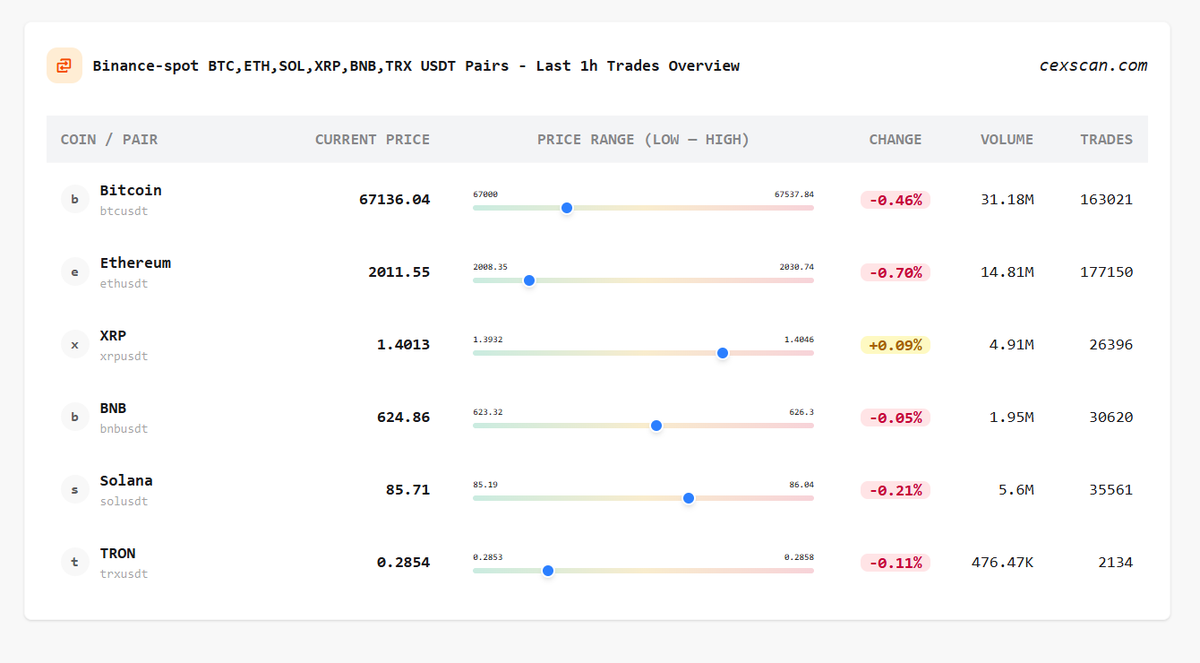
Task: Click the XRP +0.09% change badge
Action: tap(896, 345)
